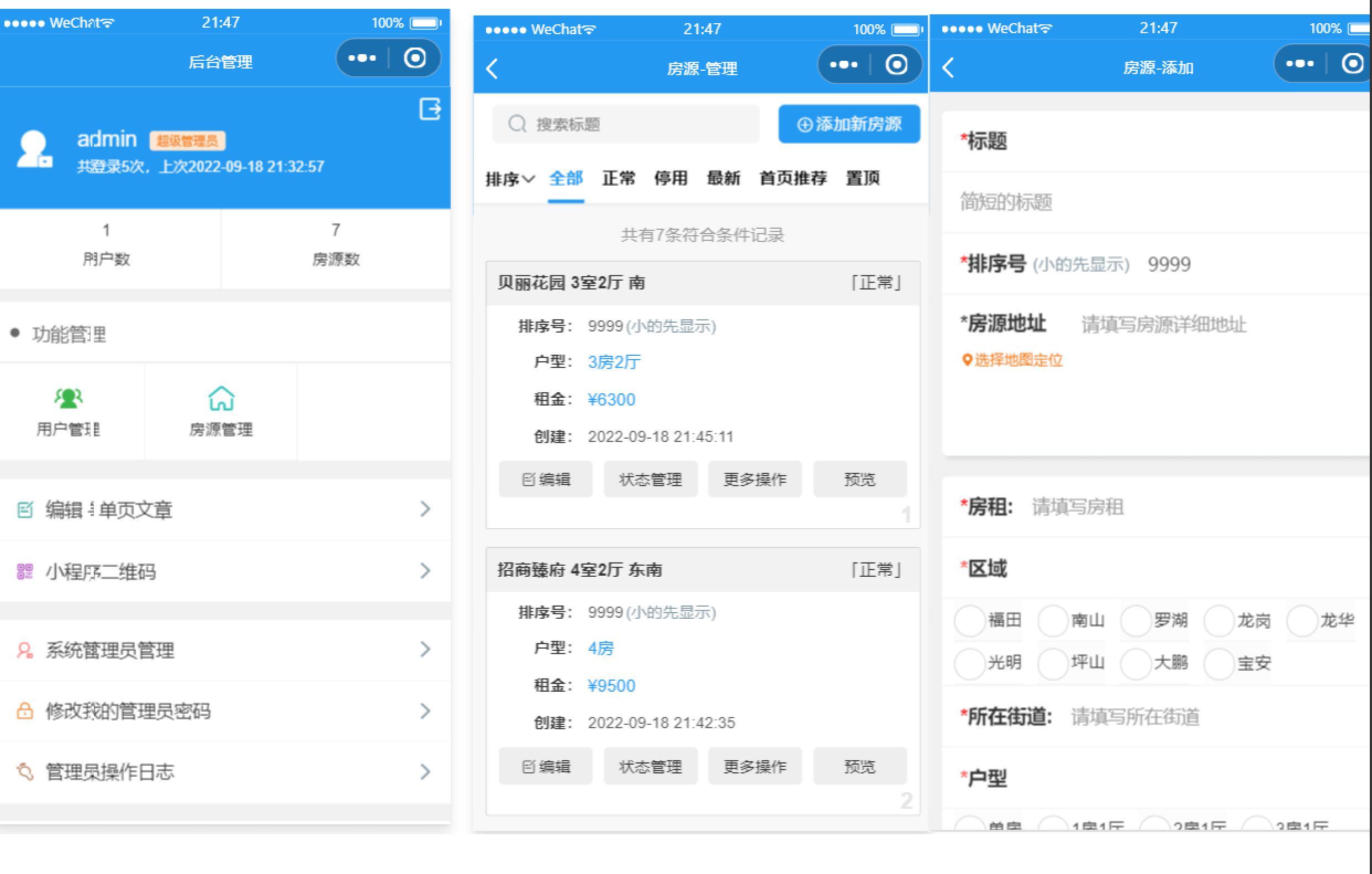Switch to the 首页推荐 tab
Screen dimensions: 1372x874
(793, 178)
